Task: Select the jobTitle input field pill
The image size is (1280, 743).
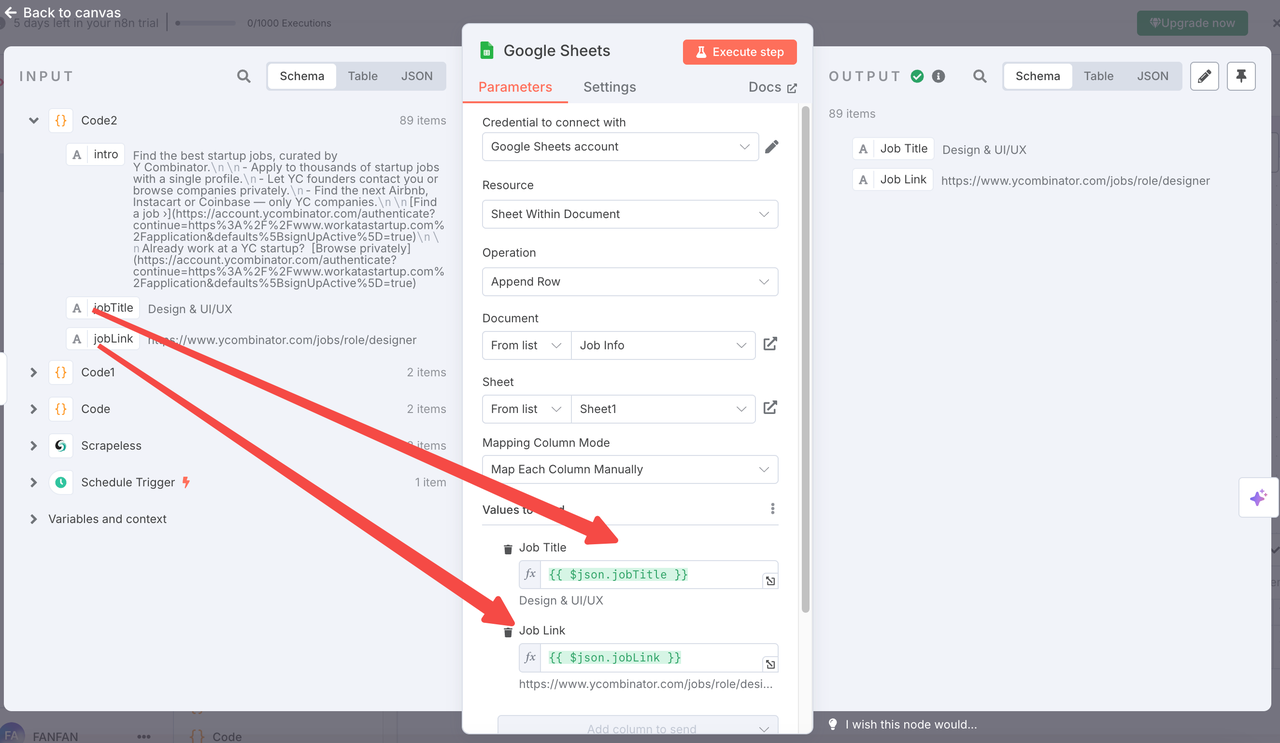Action: pyautogui.click(x=103, y=308)
